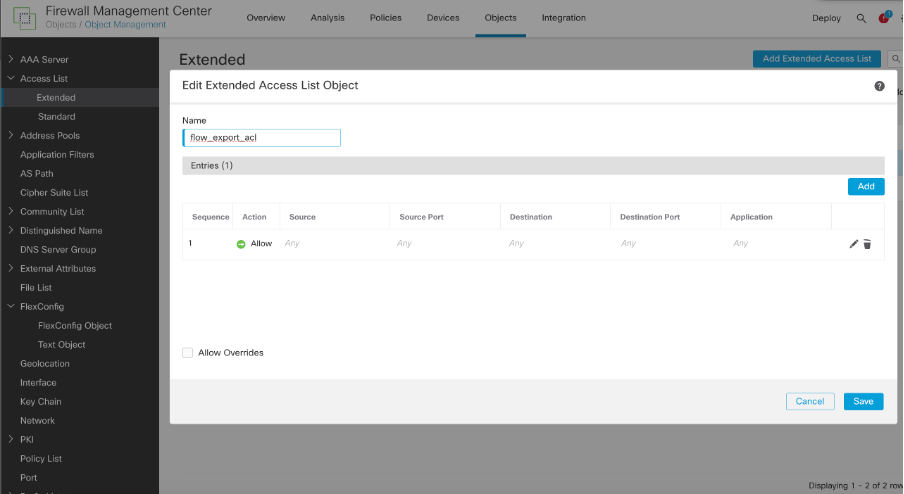
Task: Click the Allow text in entry 1
Action: (261, 244)
